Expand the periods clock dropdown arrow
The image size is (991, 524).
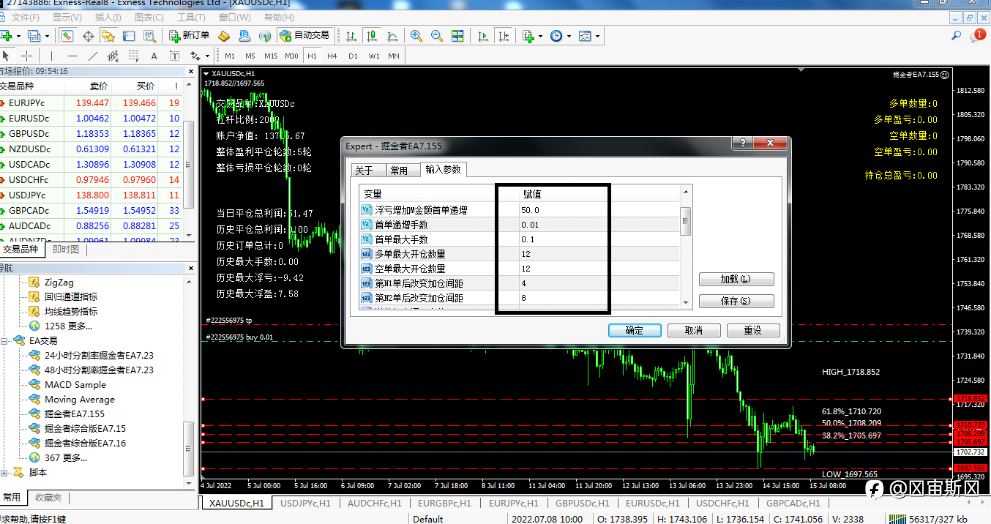tap(569, 37)
